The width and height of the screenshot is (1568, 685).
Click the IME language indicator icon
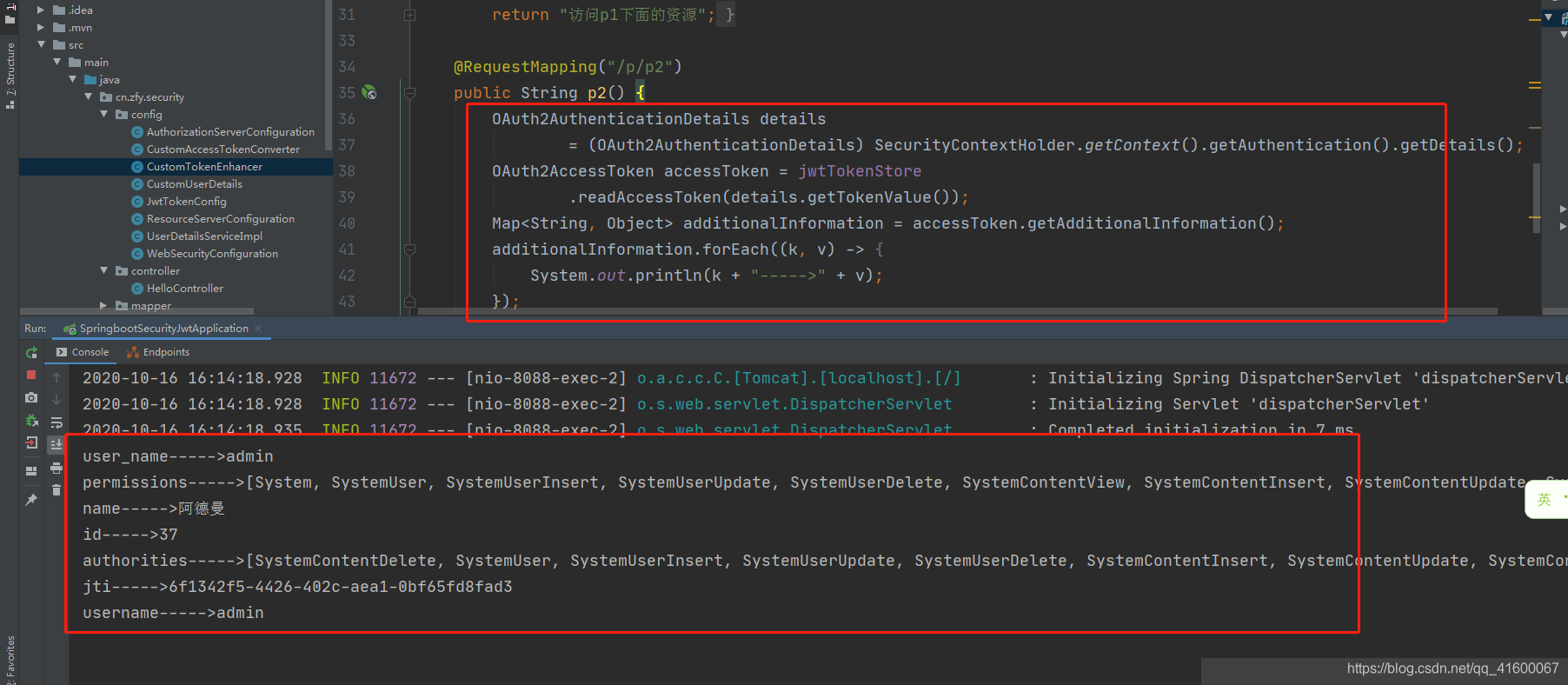pos(1545,499)
